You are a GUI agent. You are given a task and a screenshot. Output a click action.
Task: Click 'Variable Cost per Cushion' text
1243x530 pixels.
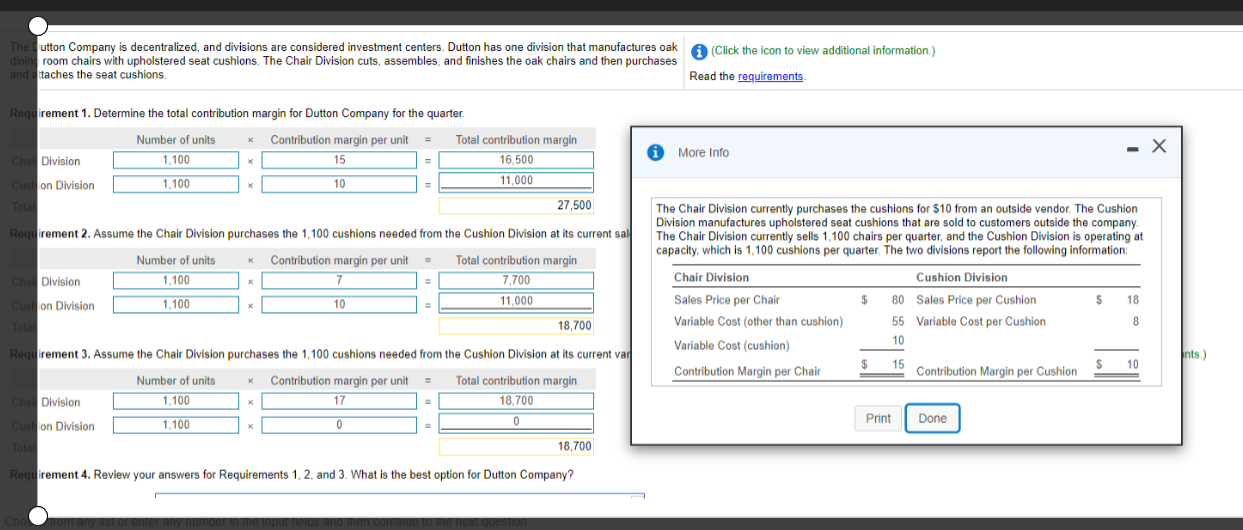coord(981,322)
